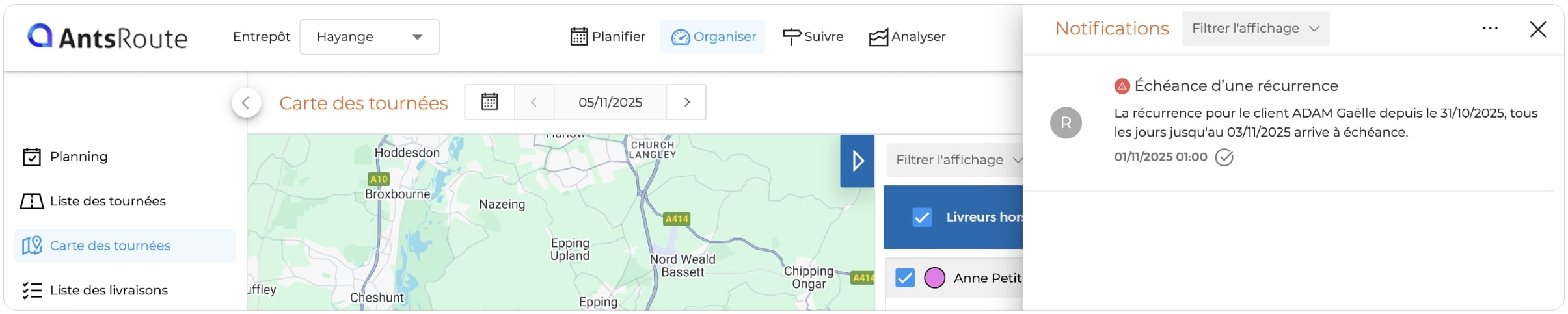Click the Planifier calendar icon
Viewport: 1568px width, 314px height.
(579, 37)
